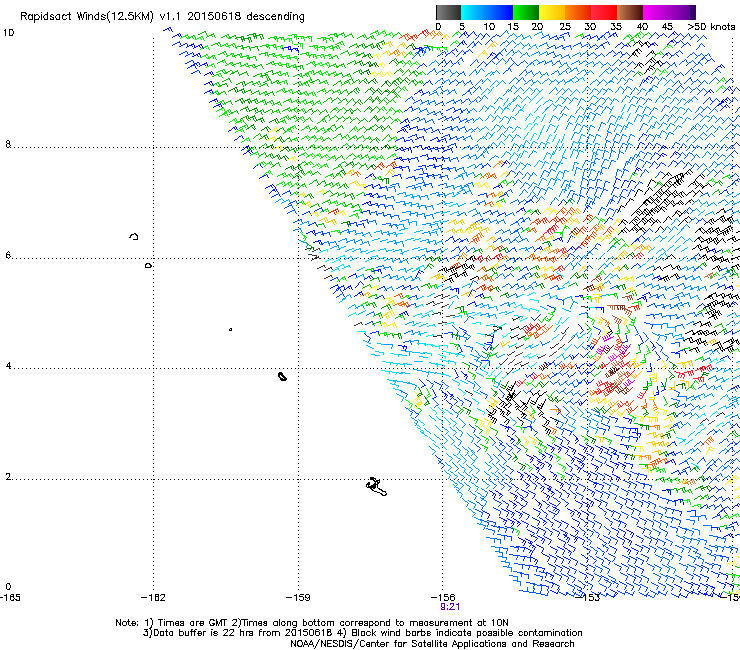Viewport: 740px width, 650px height.
Task: Click the '15' label under the color scale
Action: pos(513,27)
